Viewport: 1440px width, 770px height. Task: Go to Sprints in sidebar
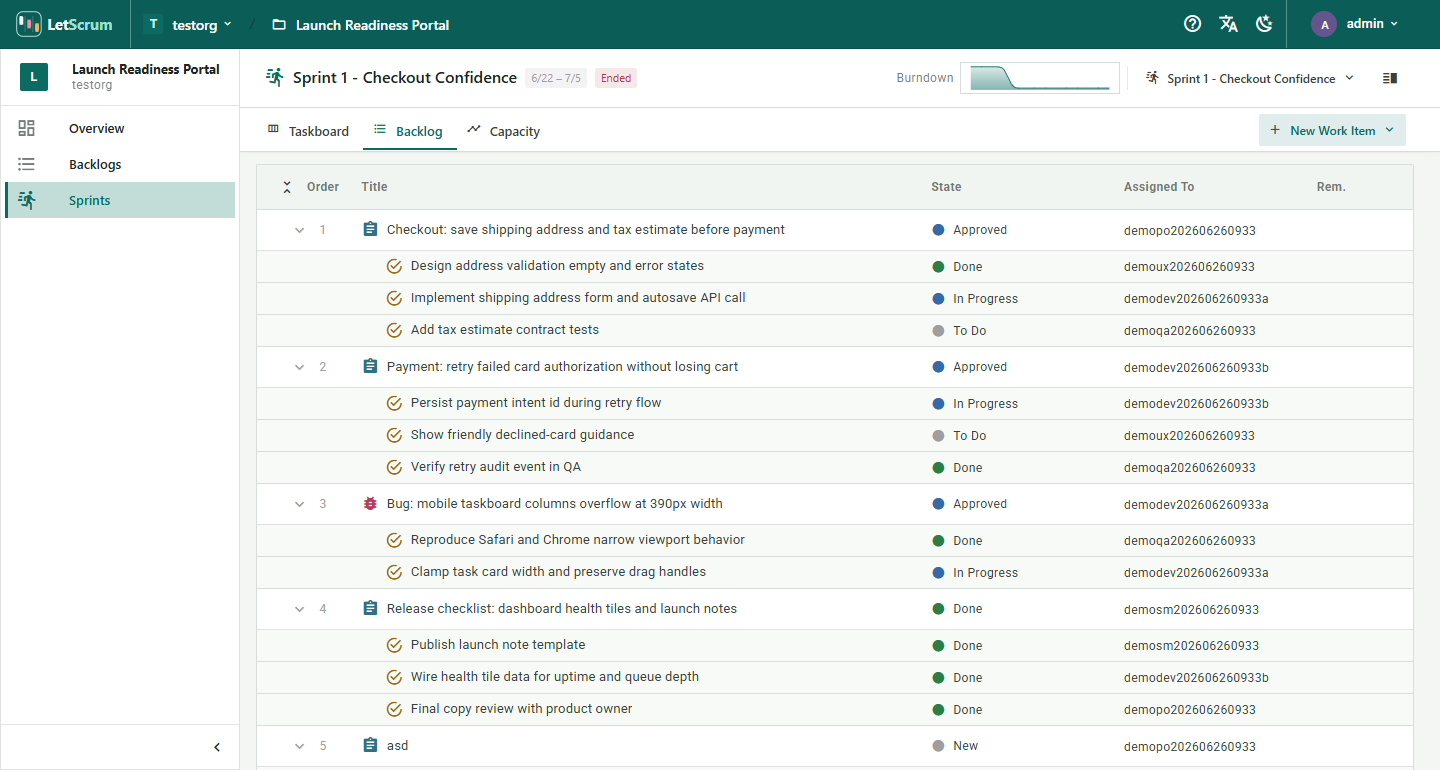pyautogui.click(x=120, y=200)
